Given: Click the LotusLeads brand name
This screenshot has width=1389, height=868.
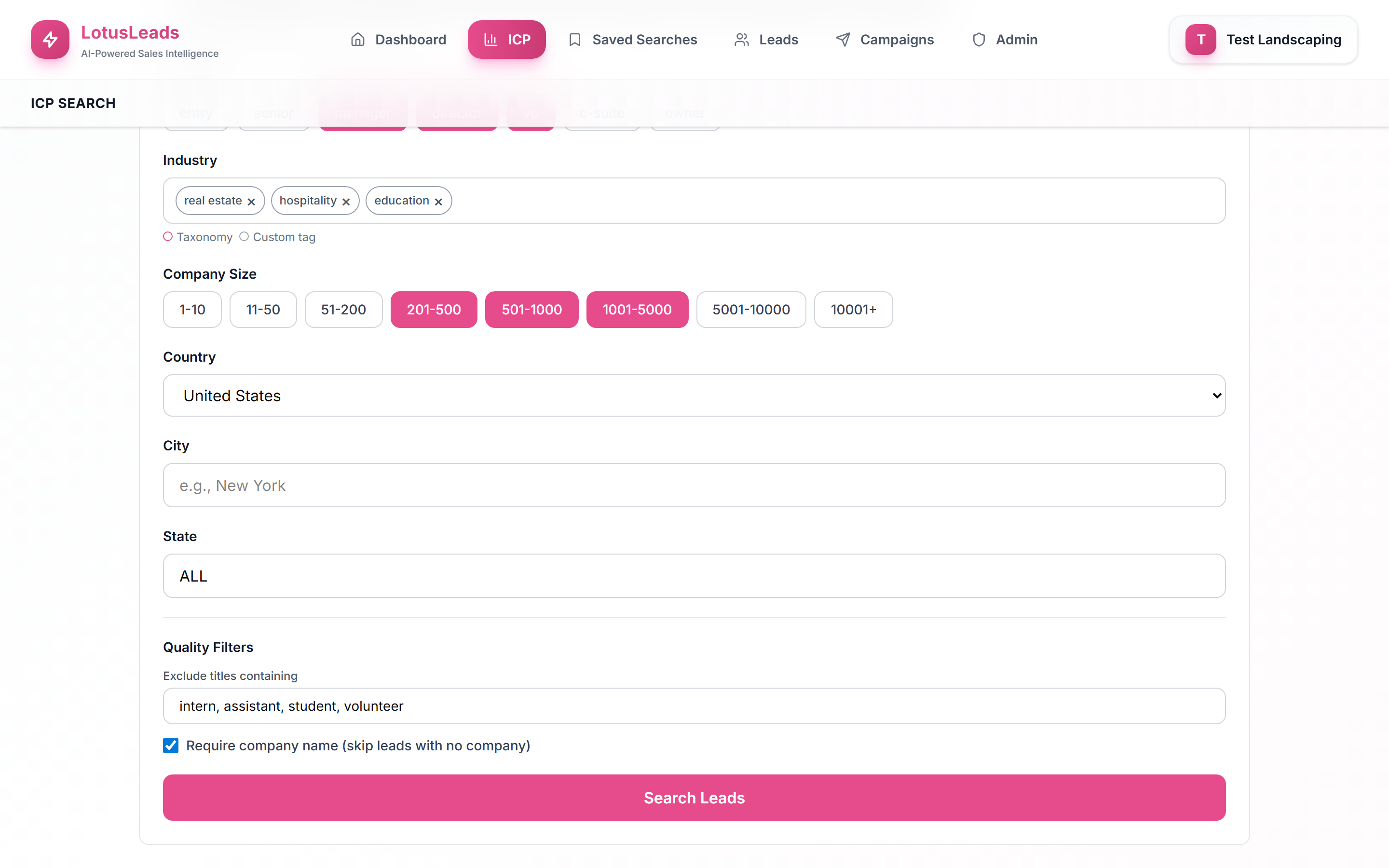Looking at the screenshot, I should click(130, 33).
